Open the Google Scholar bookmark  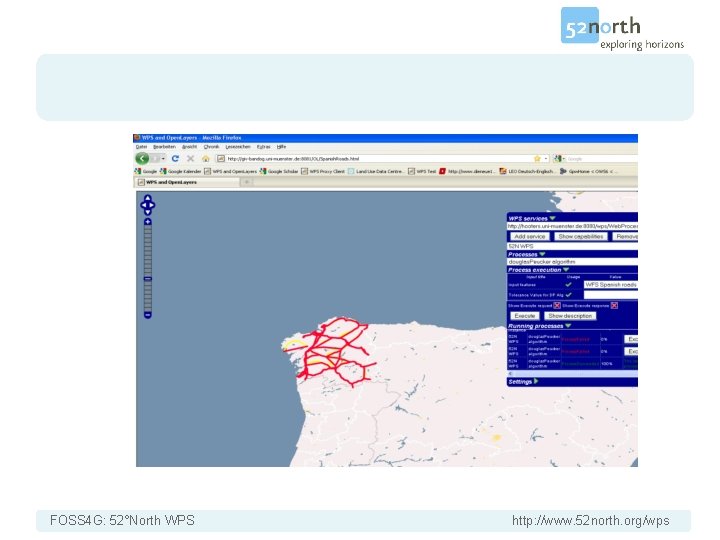click(279, 171)
